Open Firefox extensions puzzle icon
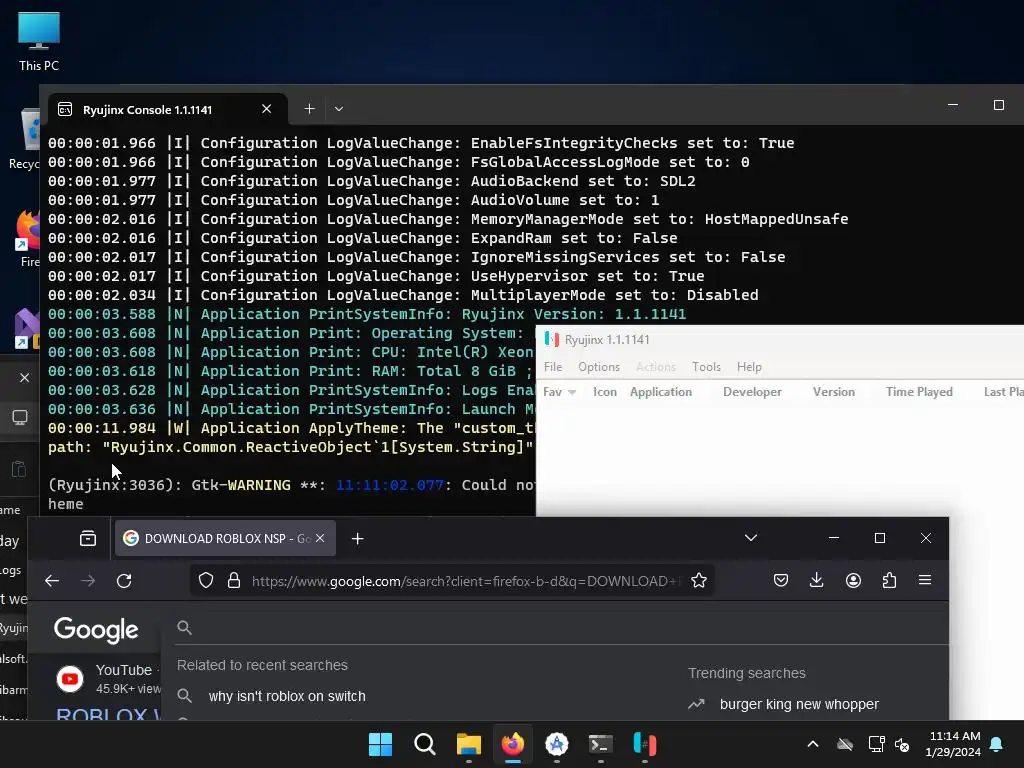 pyautogui.click(x=889, y=581)
